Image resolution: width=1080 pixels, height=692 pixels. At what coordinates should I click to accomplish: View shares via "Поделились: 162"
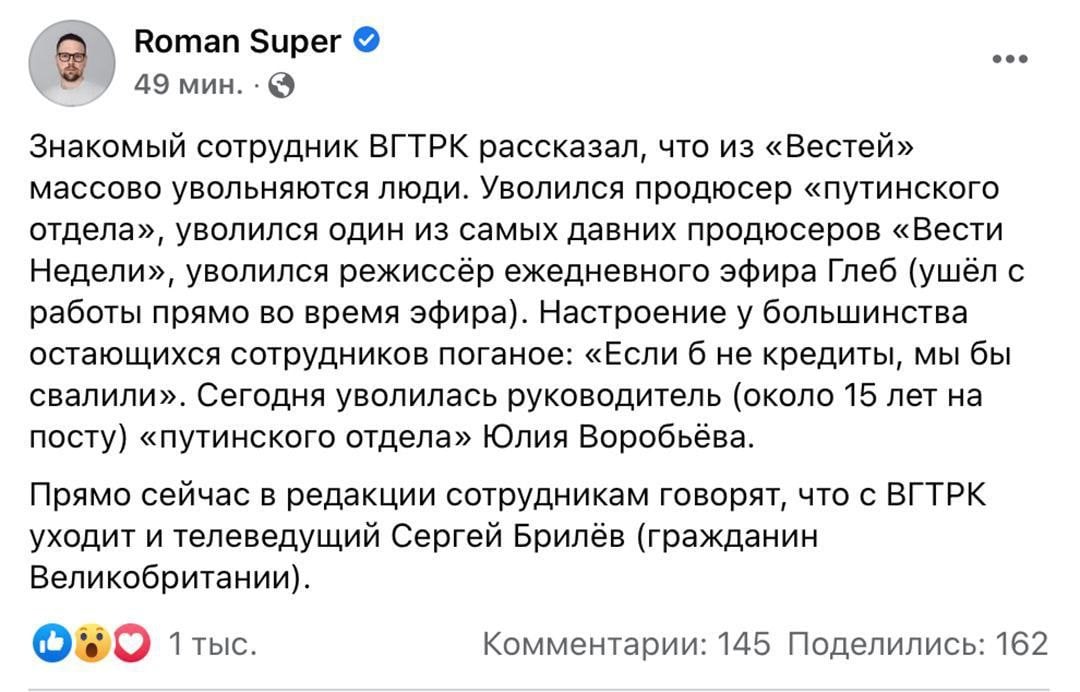[x=917, y=645]
